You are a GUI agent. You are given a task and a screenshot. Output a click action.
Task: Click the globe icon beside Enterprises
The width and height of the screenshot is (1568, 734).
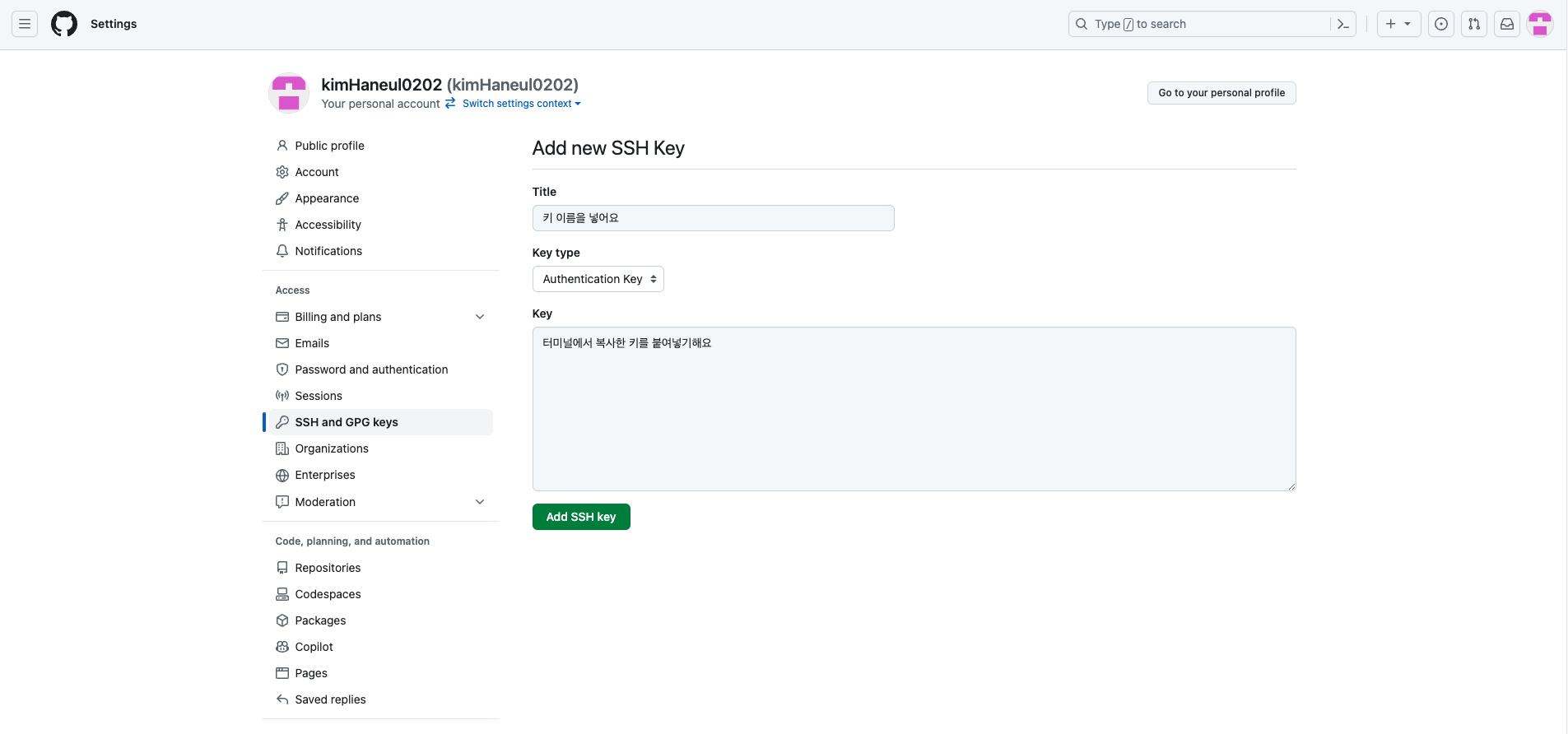(x=282, y=475)
